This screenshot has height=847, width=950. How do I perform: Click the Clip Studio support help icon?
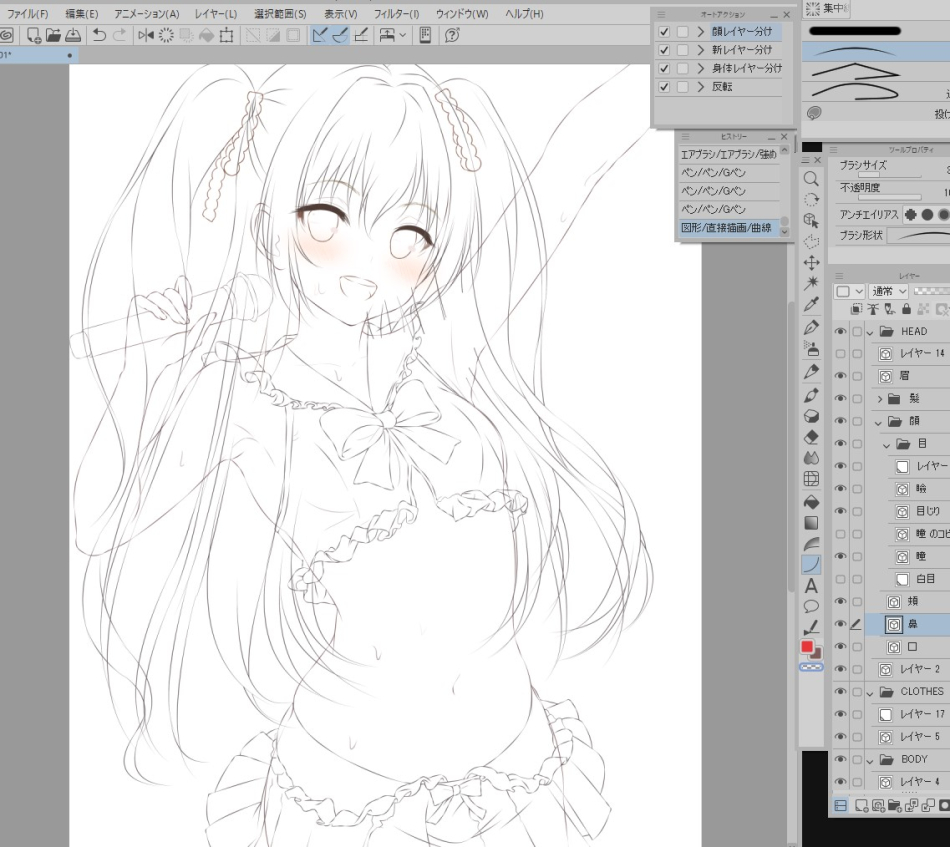point(452,36)
